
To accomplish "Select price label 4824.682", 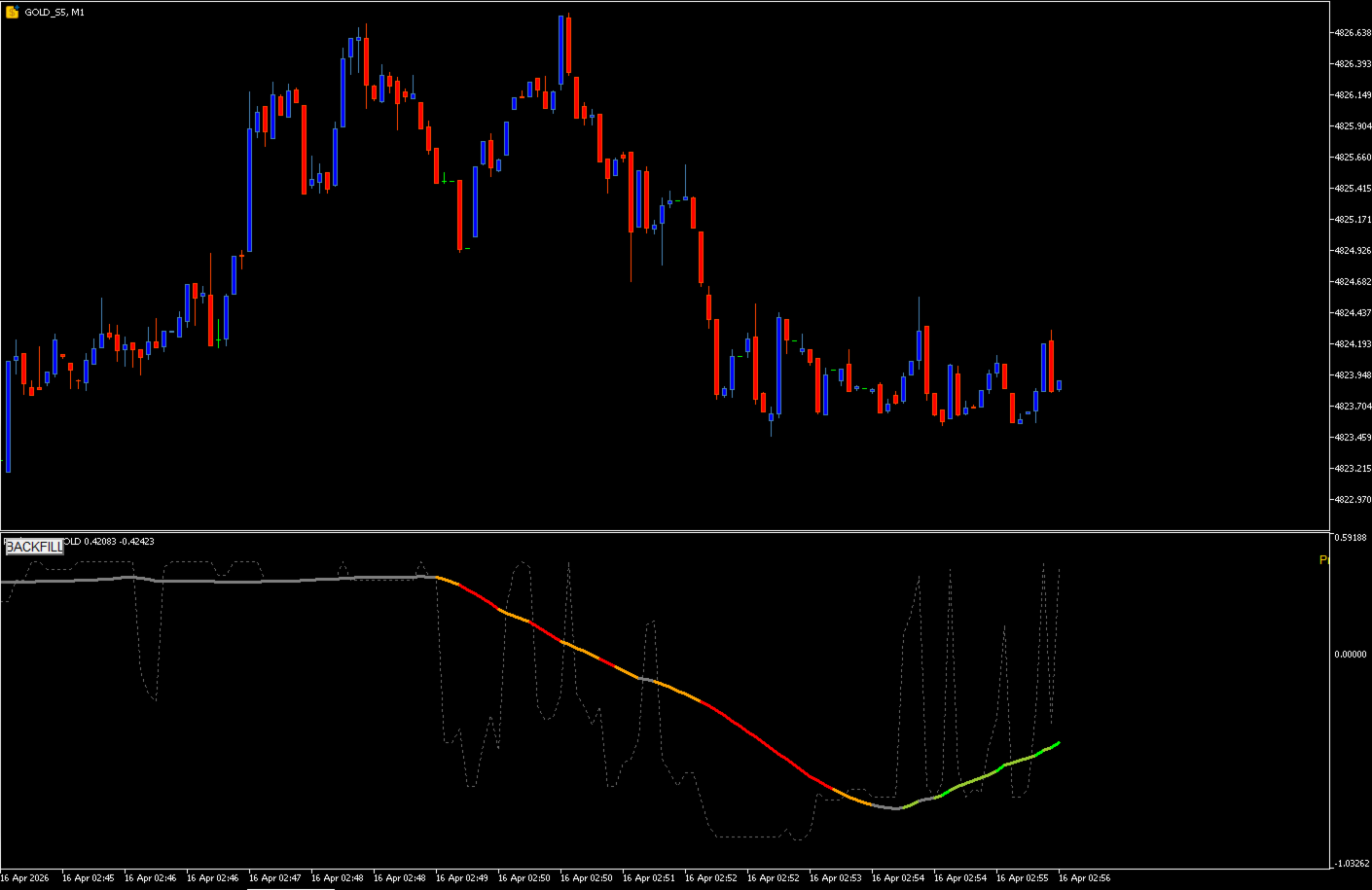I will tap(1353, 282).
